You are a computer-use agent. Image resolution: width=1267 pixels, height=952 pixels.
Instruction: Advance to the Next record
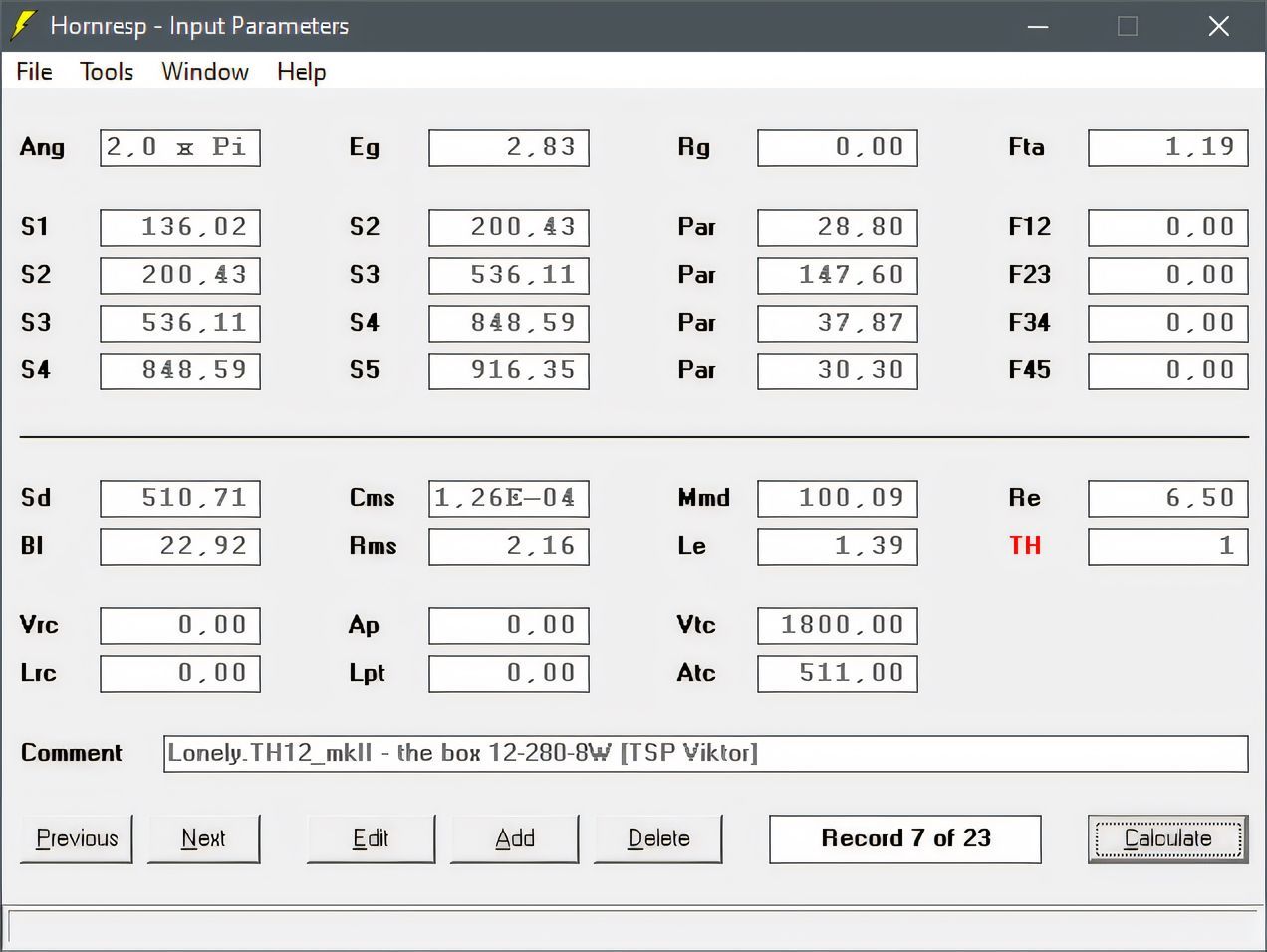203,838
